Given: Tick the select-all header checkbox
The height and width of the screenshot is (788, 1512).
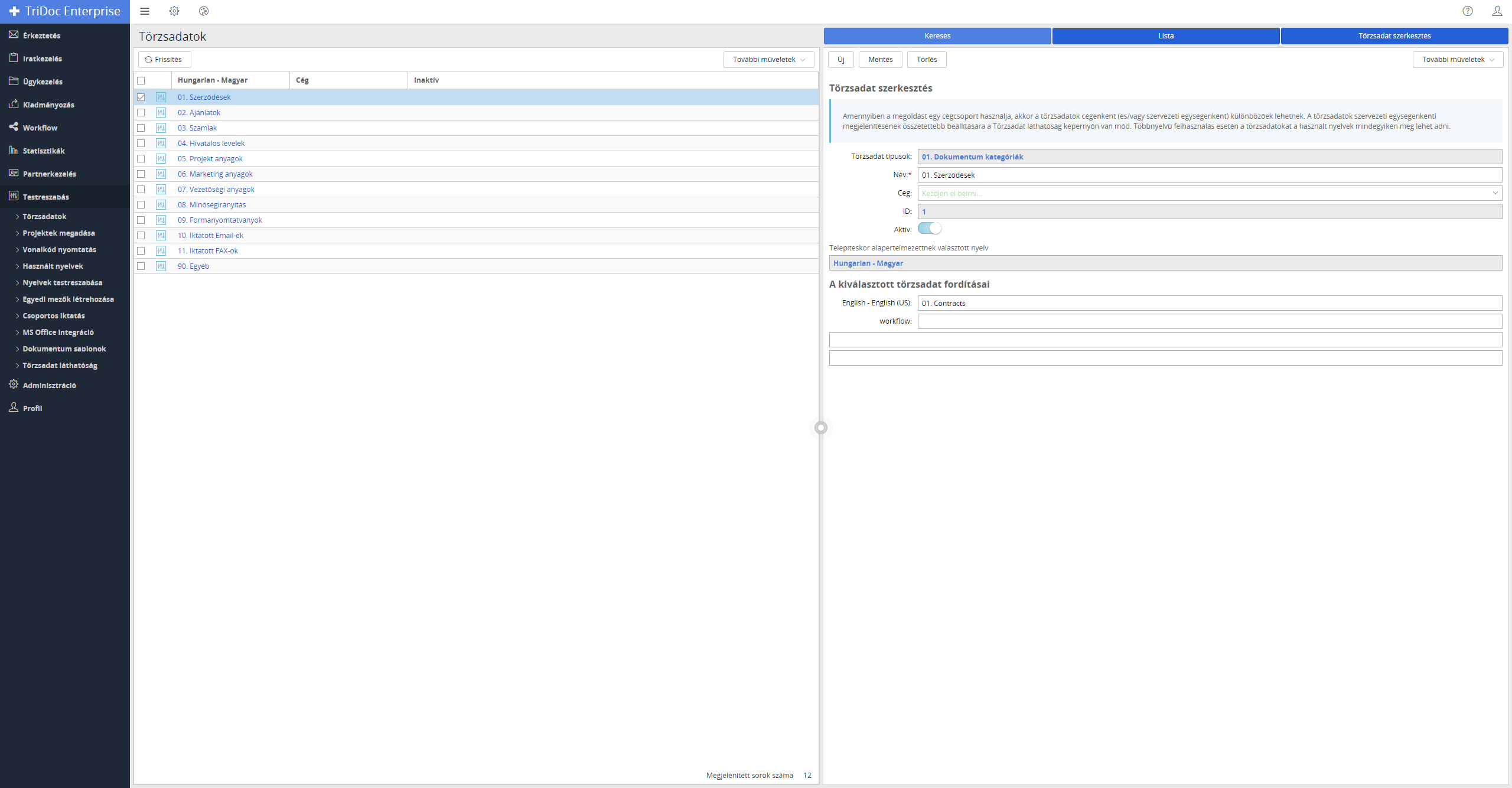Looking at the screenshot, I should point(141,80).
